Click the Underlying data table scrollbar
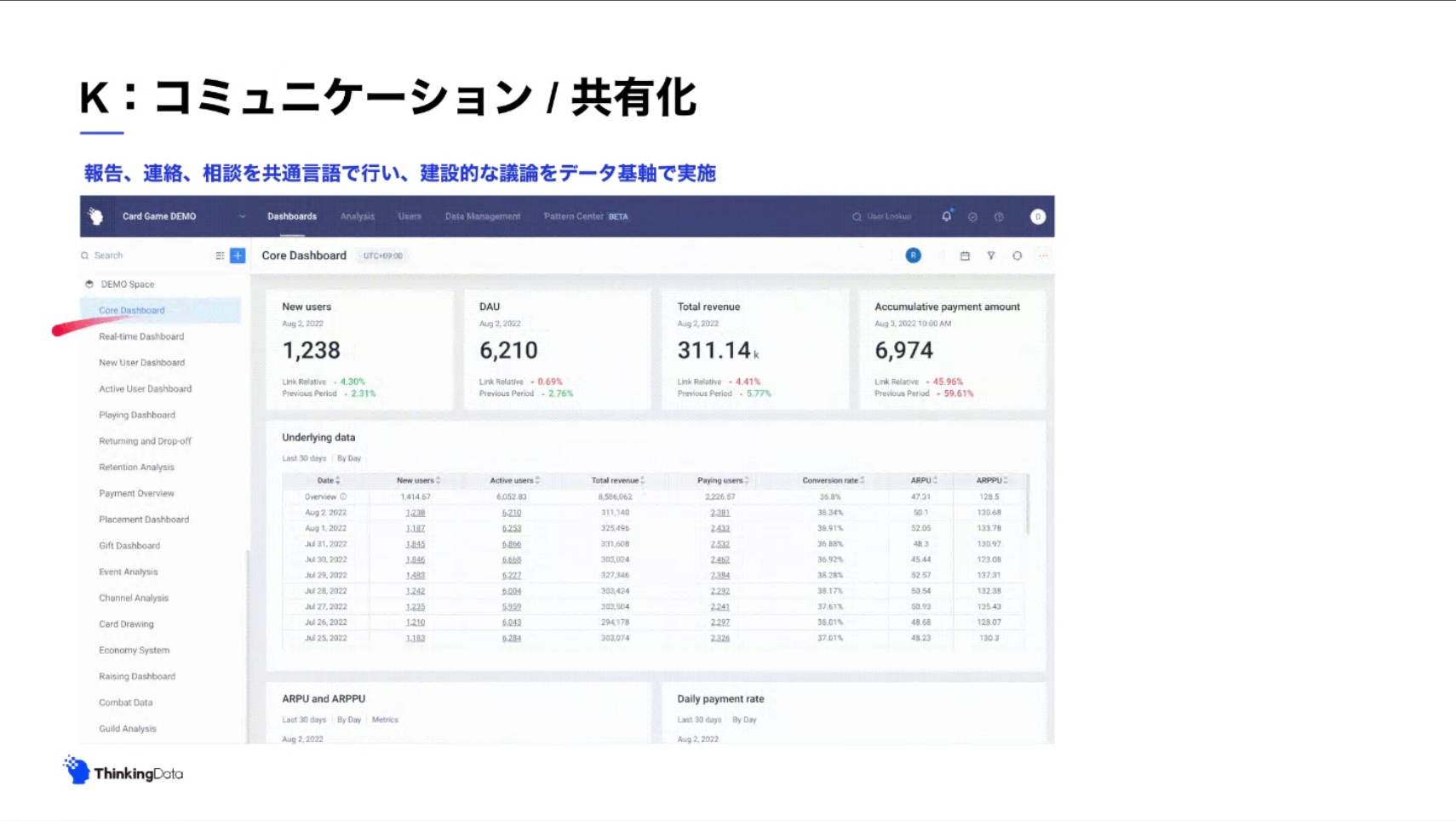The height and width of the screenshot is (821, 1456). [1028, 504]
